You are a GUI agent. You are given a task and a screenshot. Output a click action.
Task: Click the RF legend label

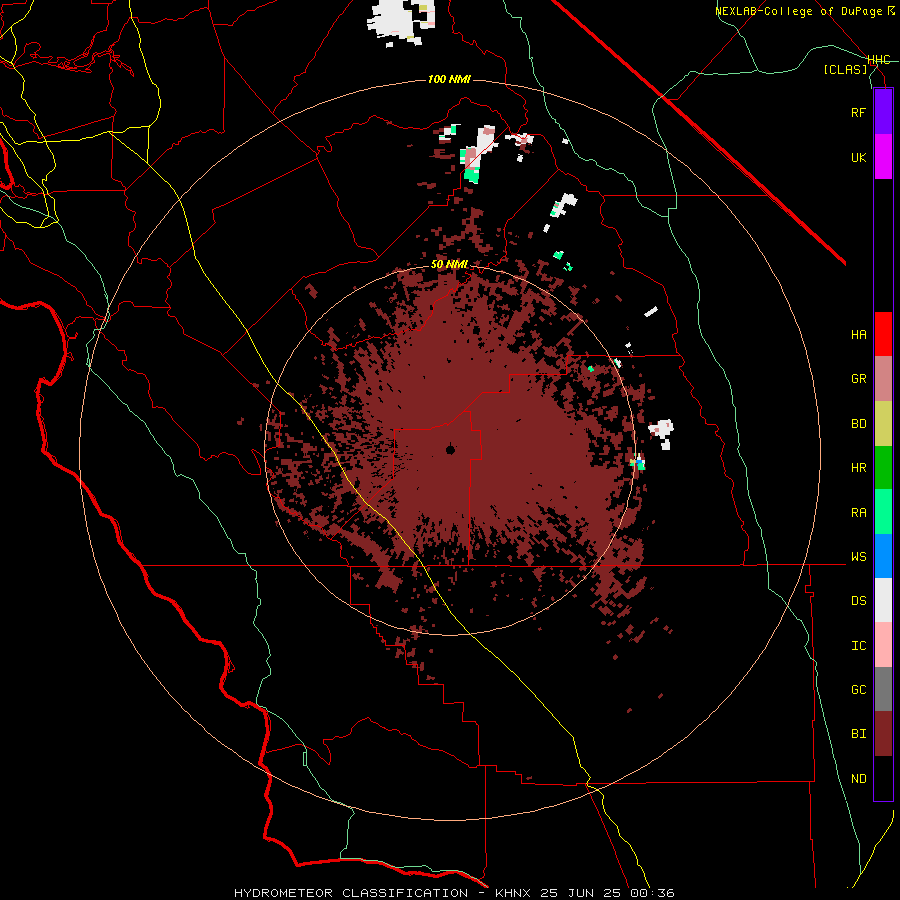[858, 112]
